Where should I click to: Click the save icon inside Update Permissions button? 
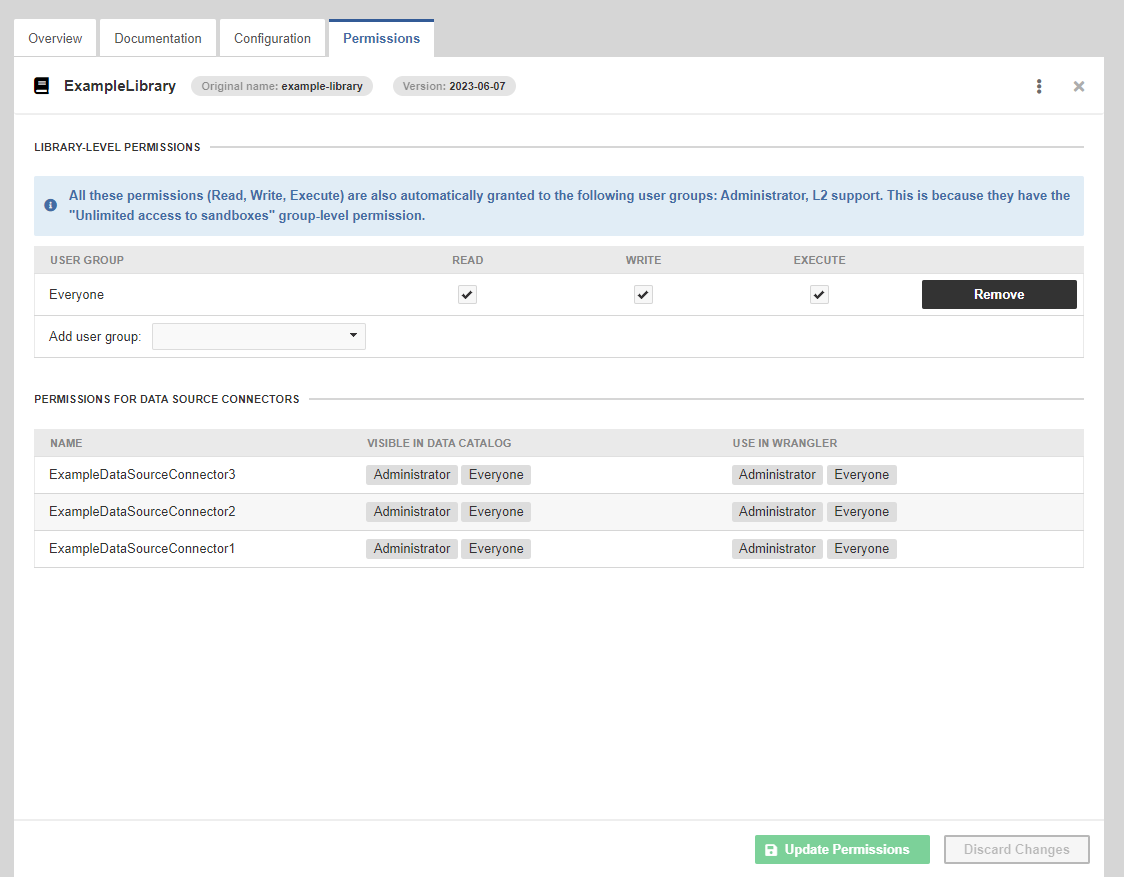[771, 849]
